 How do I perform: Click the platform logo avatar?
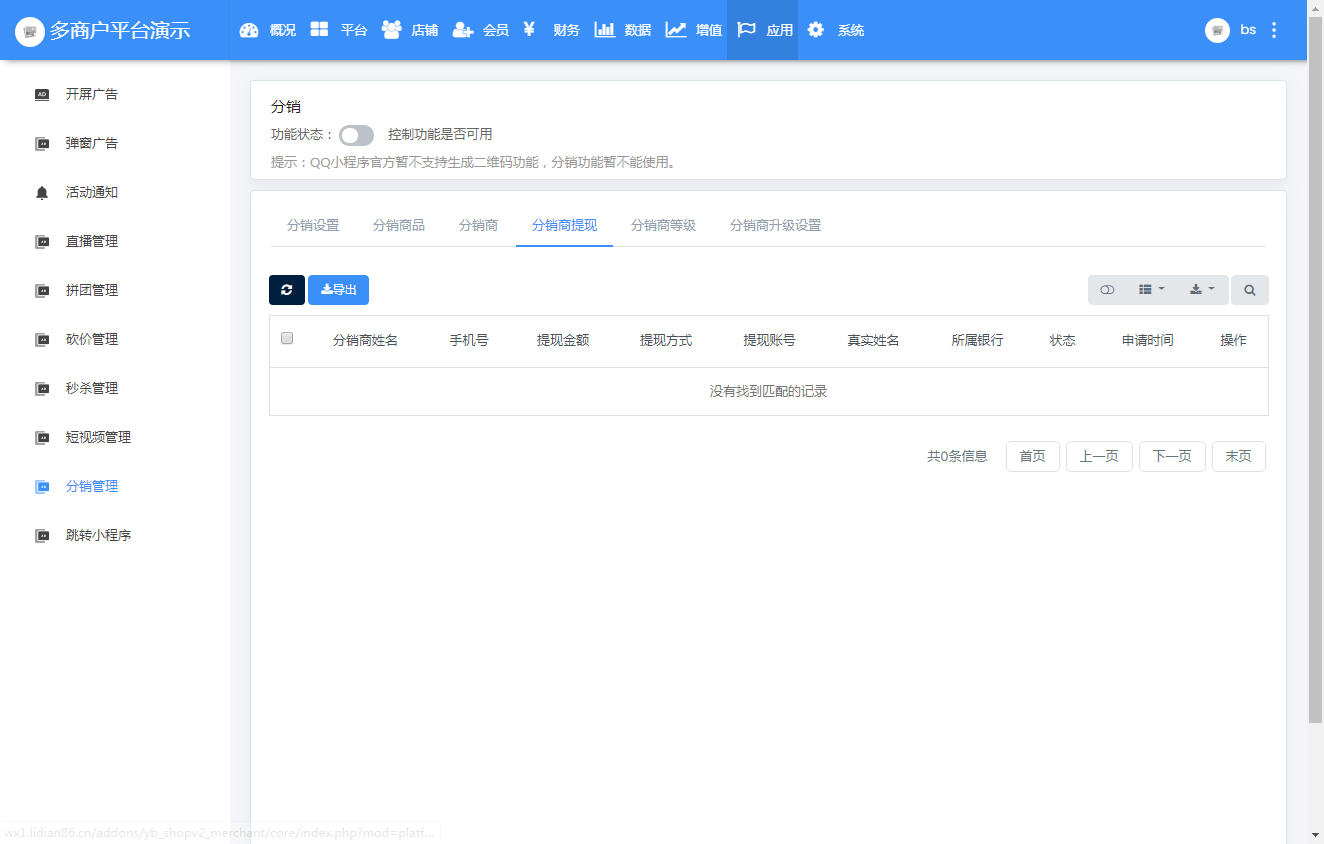[30, 30]
